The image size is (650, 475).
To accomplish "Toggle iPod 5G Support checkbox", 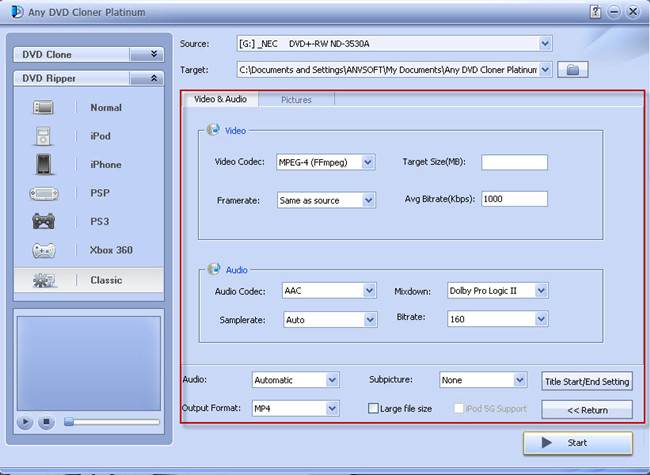I will pos(458,408).
